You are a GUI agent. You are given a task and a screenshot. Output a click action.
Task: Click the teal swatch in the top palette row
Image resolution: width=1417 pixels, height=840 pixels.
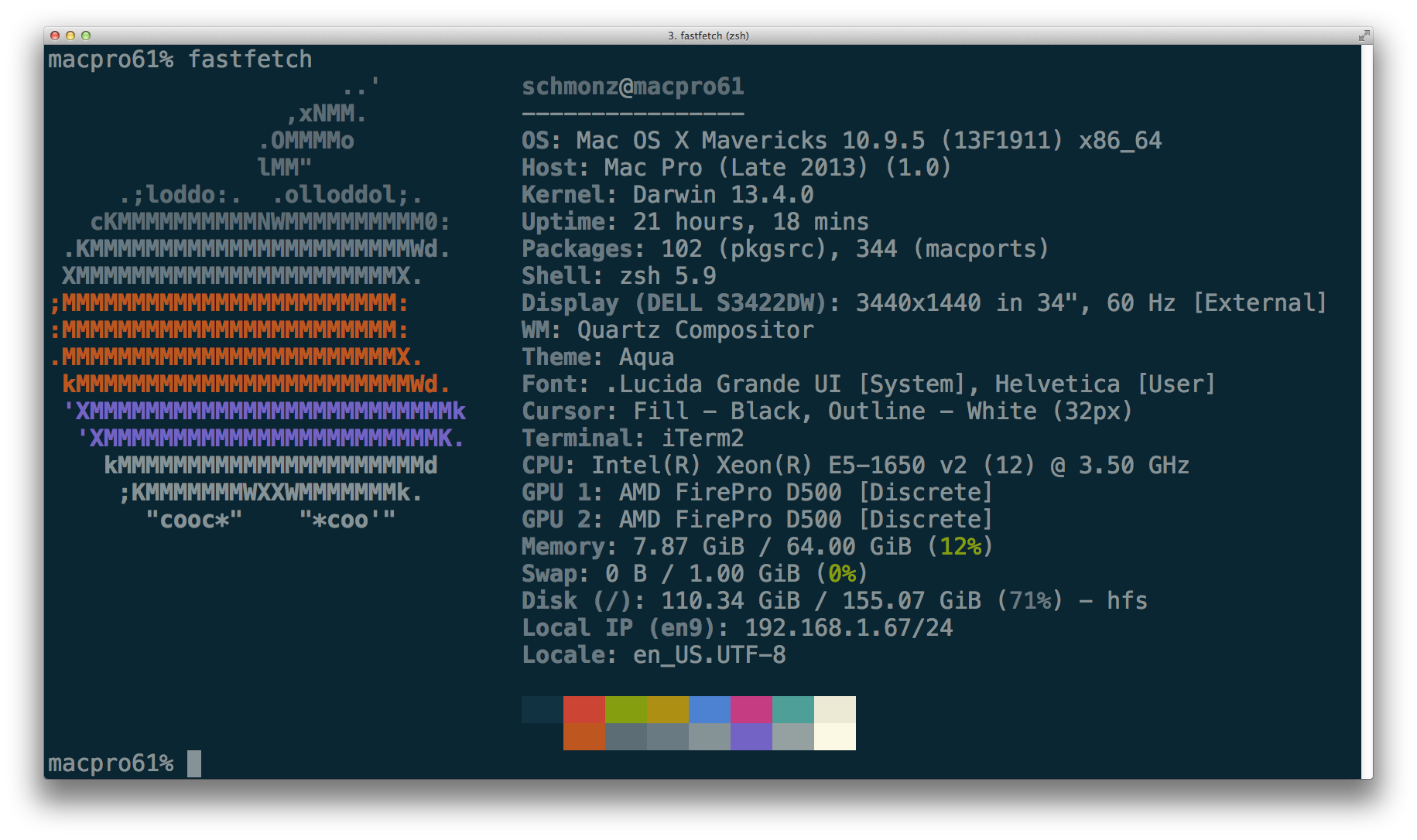[792, 709]
